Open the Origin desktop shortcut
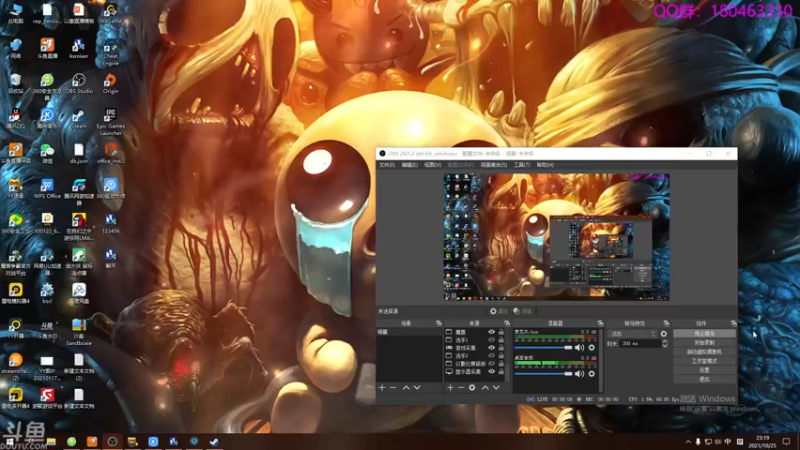The image size is (800, 450). [x=110, y=84]
